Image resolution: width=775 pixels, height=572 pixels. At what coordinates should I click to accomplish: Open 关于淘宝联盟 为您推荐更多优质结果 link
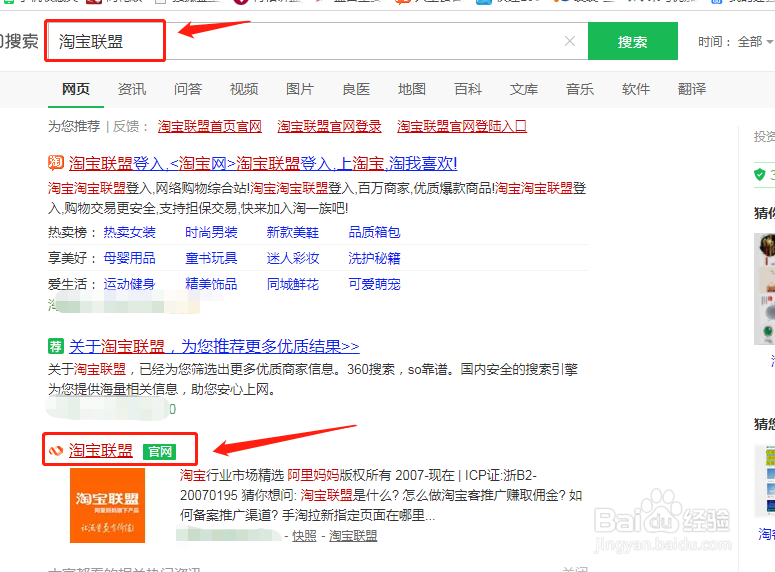pyautogui.click(x=214, y=346)
